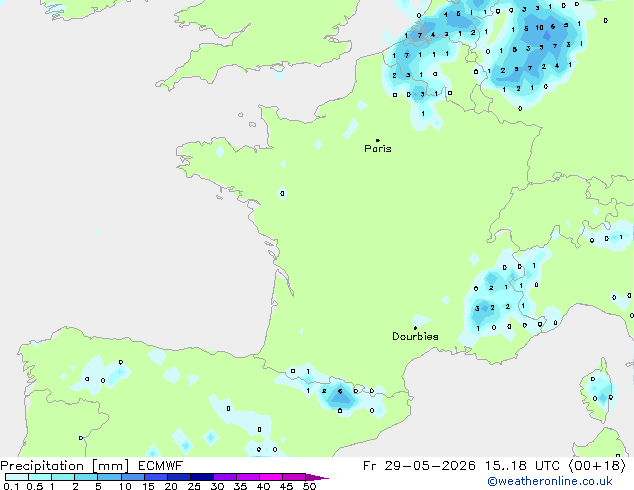Click the 'Precipitation [mm]' title text
The image size is (634, 490).
[x=65, y=466]
